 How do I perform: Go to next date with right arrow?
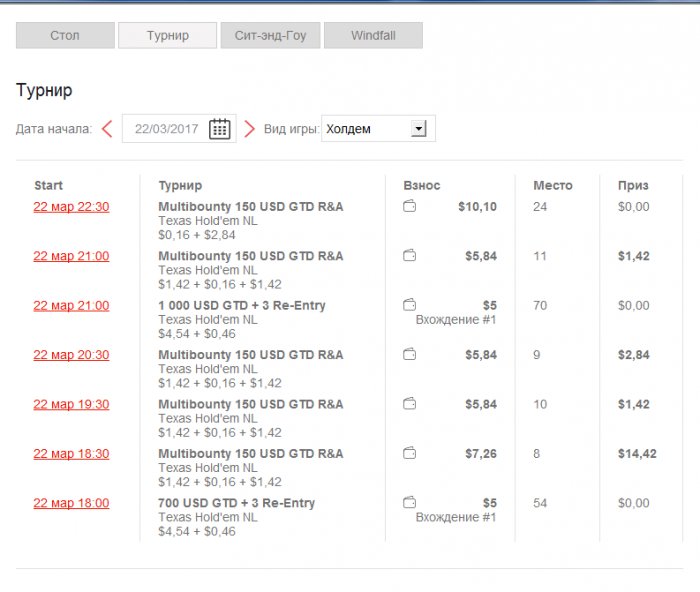coord(250,129)
